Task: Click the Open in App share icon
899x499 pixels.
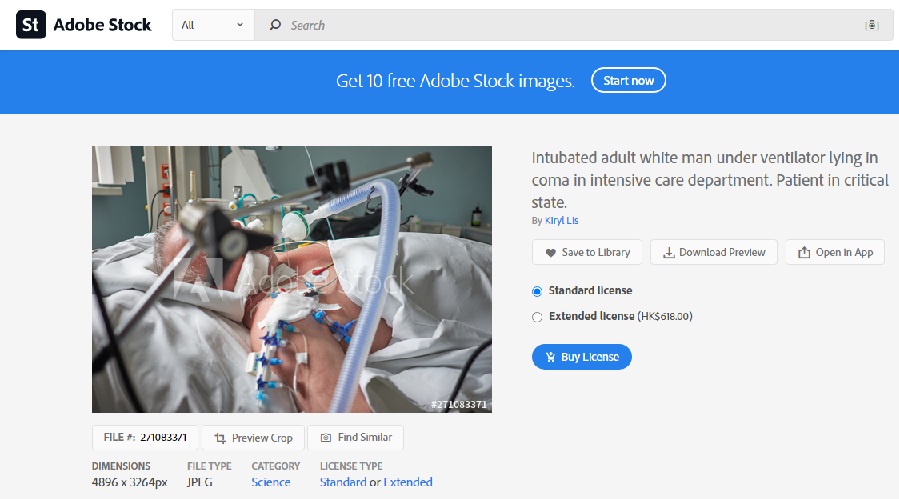Action: coord(804,252)
